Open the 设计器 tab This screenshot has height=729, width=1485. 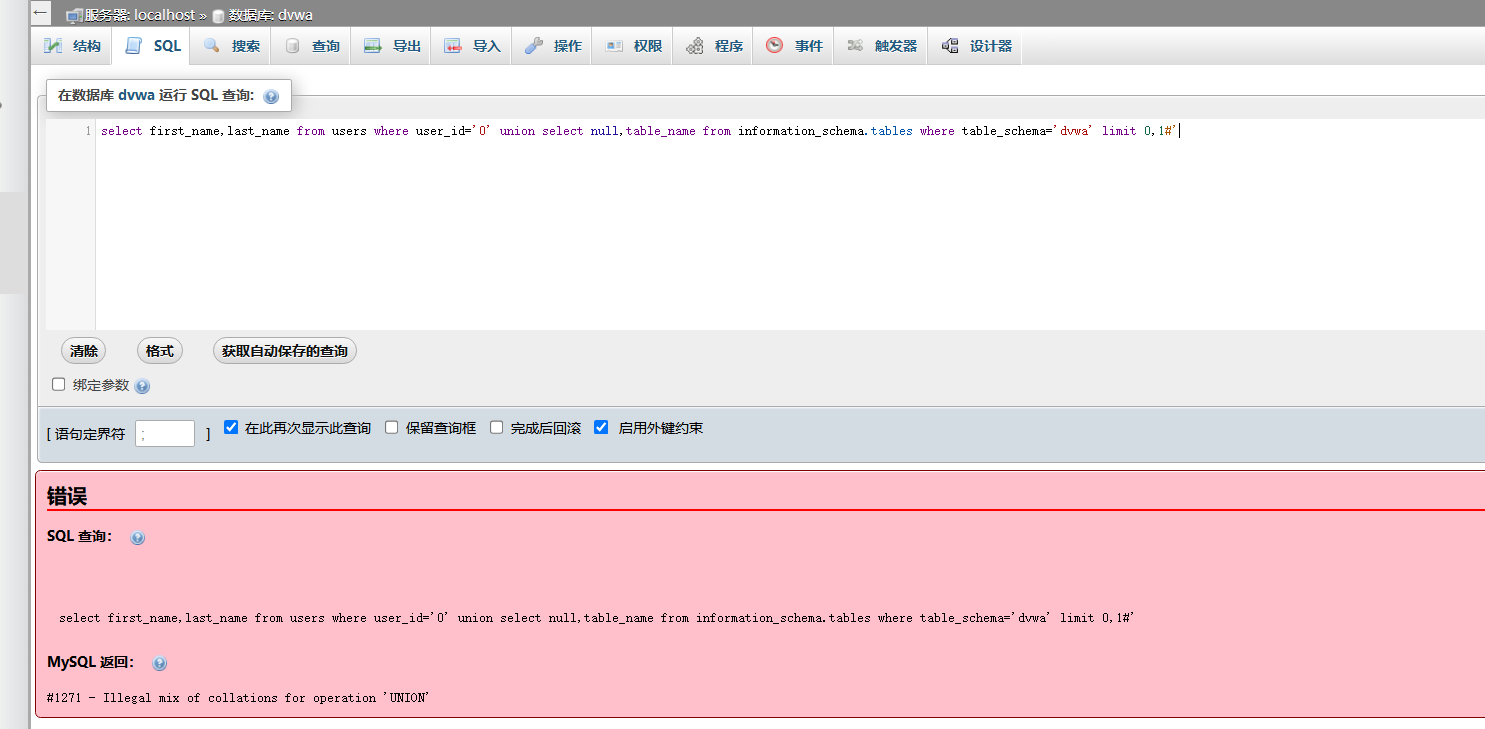tap(976, 46)
